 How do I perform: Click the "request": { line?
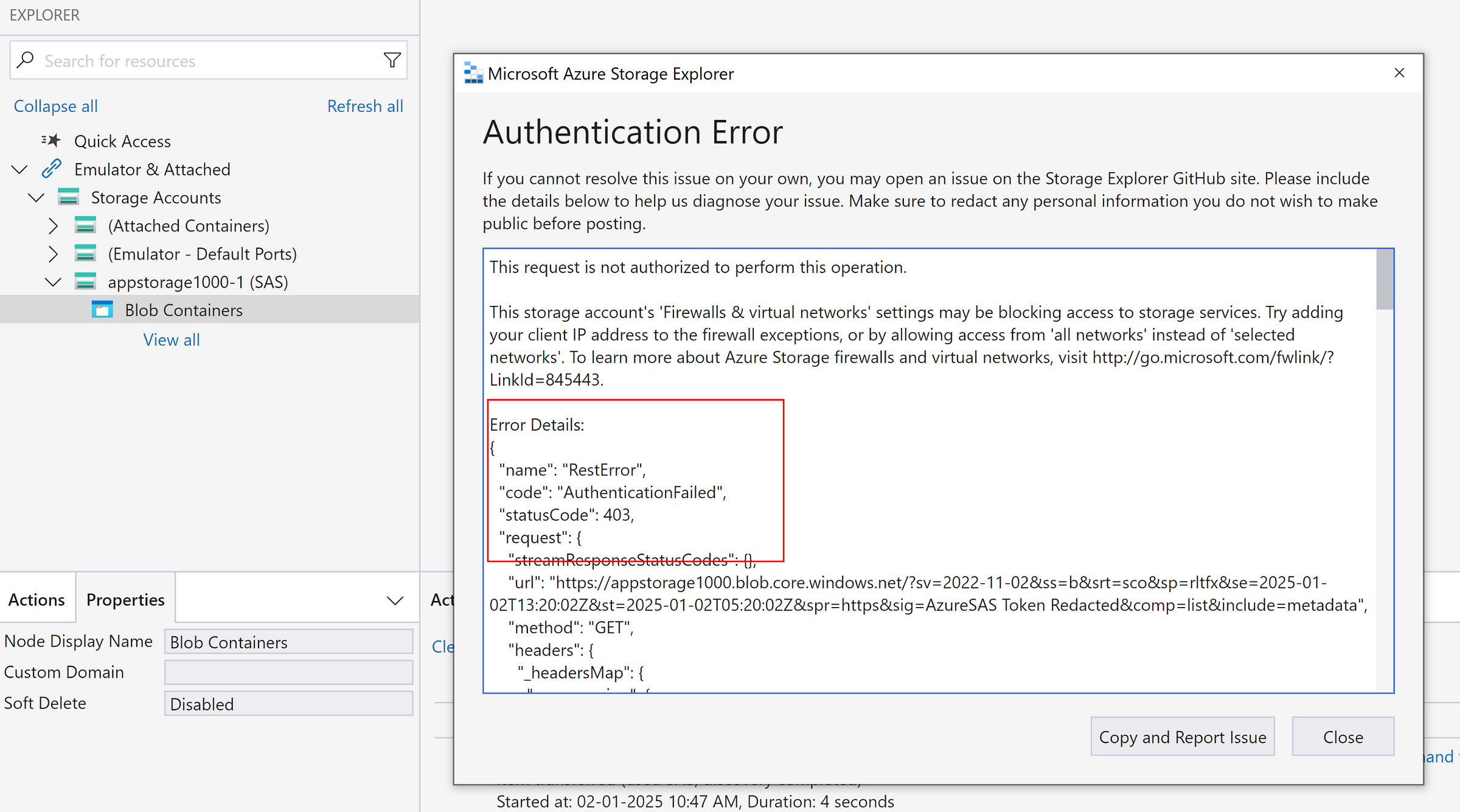(x=540, y=537)
